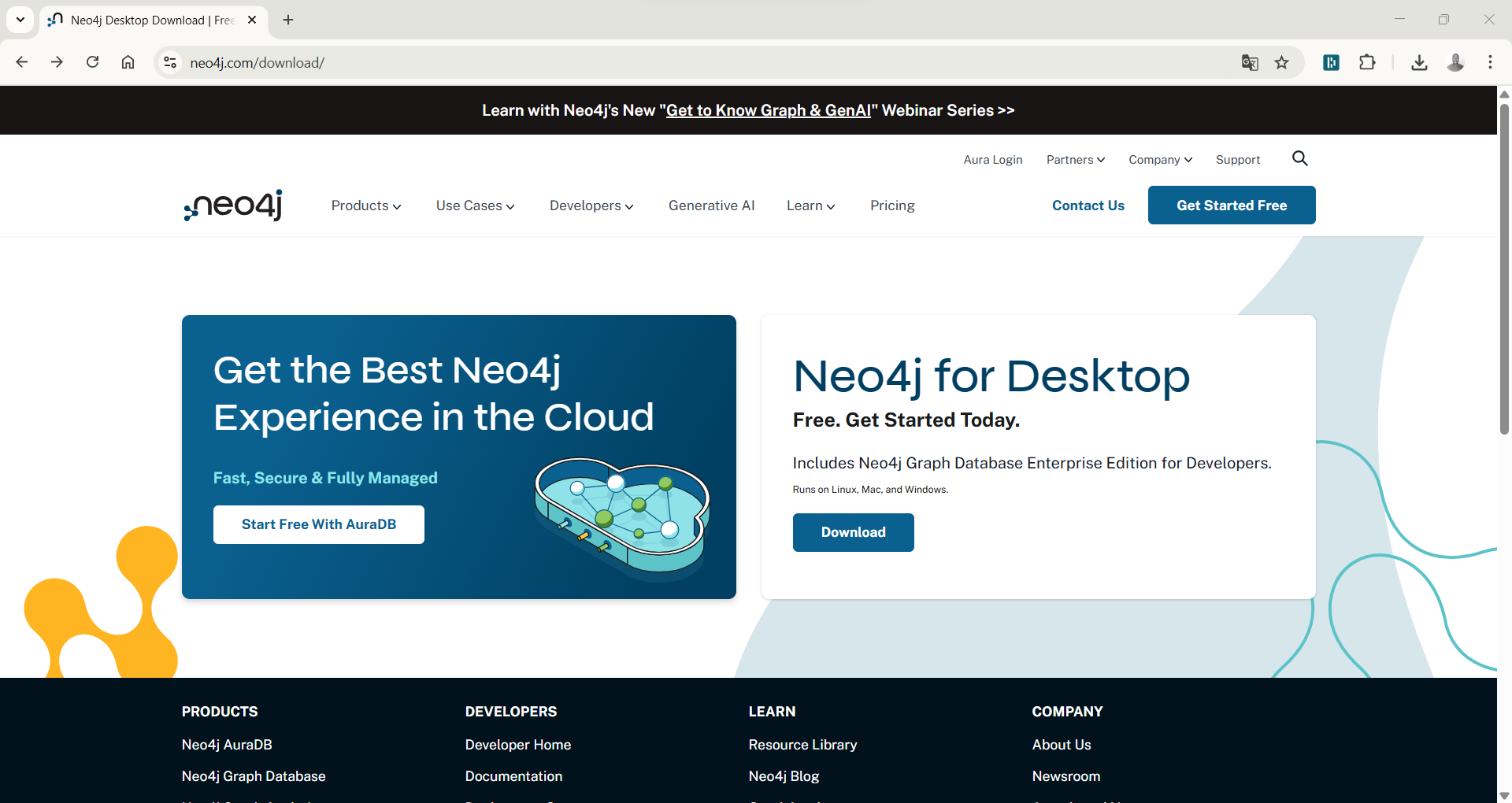Go back to the previous page
Viewport: 1512px width, 803px height.
click(22, 62)
